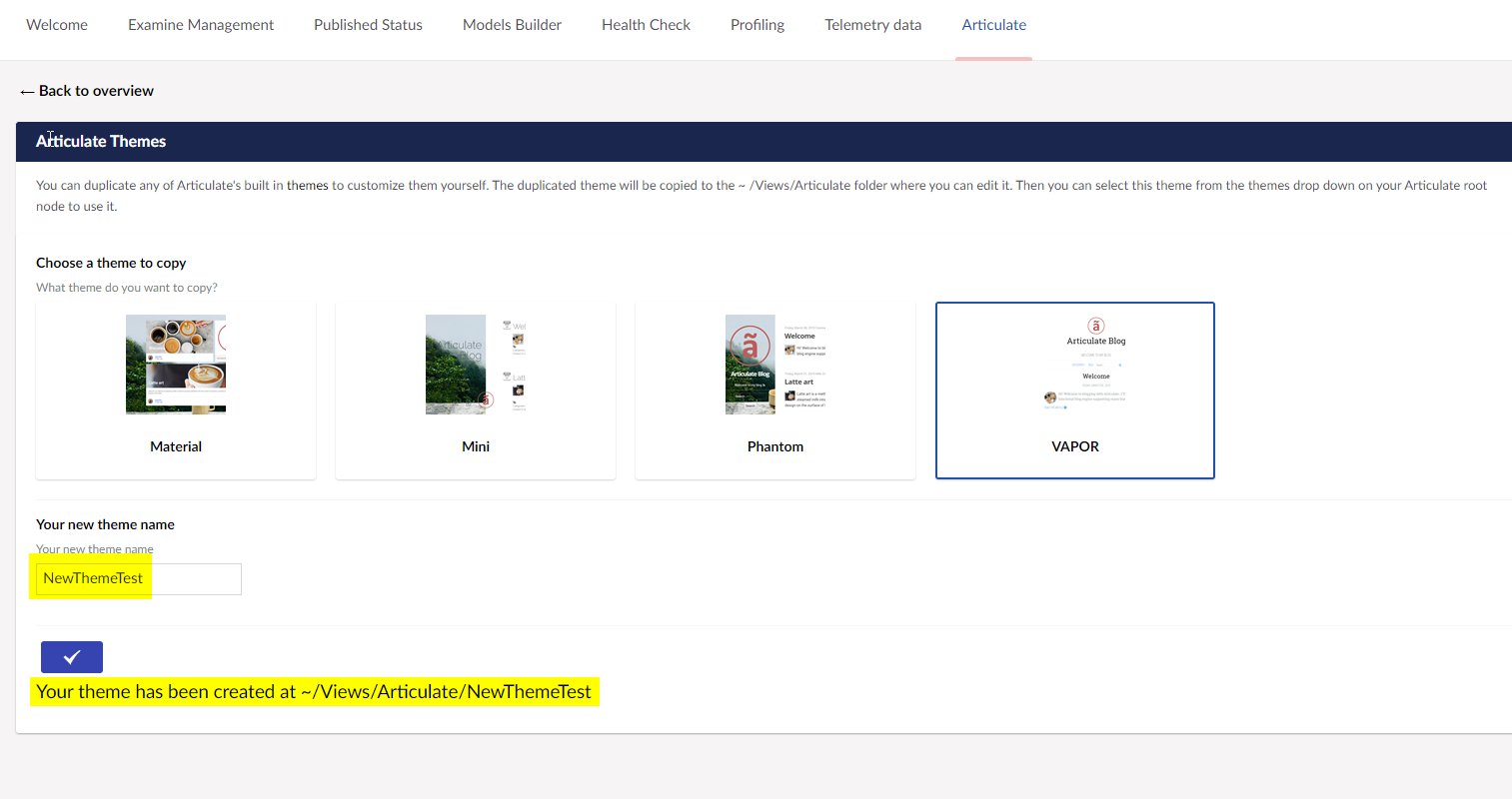Image resolution: width=1512 pixels, height=799 pixels.
Task: Switch to the Profiling tab
Action: [757, 25]
